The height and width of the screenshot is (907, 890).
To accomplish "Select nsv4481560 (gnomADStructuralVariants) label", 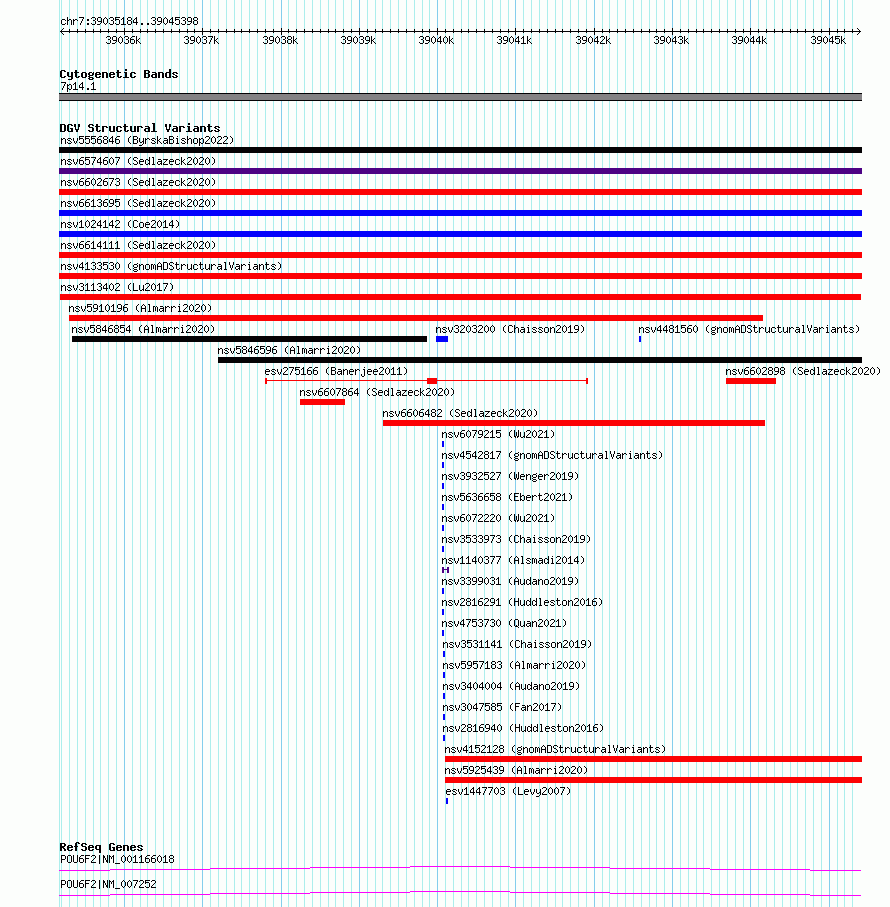I will [x=749, y=330].
